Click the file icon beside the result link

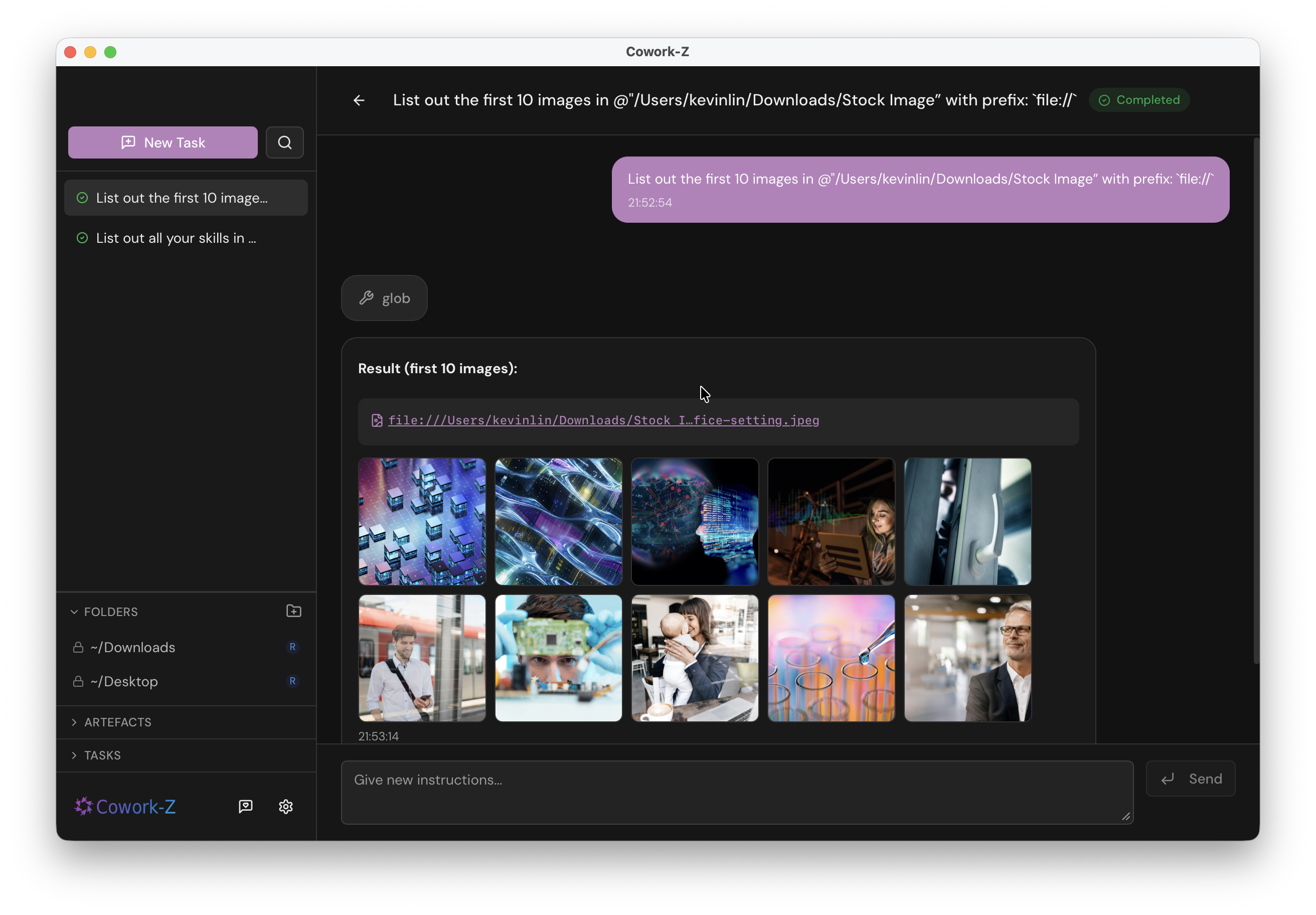coord(377,420)
